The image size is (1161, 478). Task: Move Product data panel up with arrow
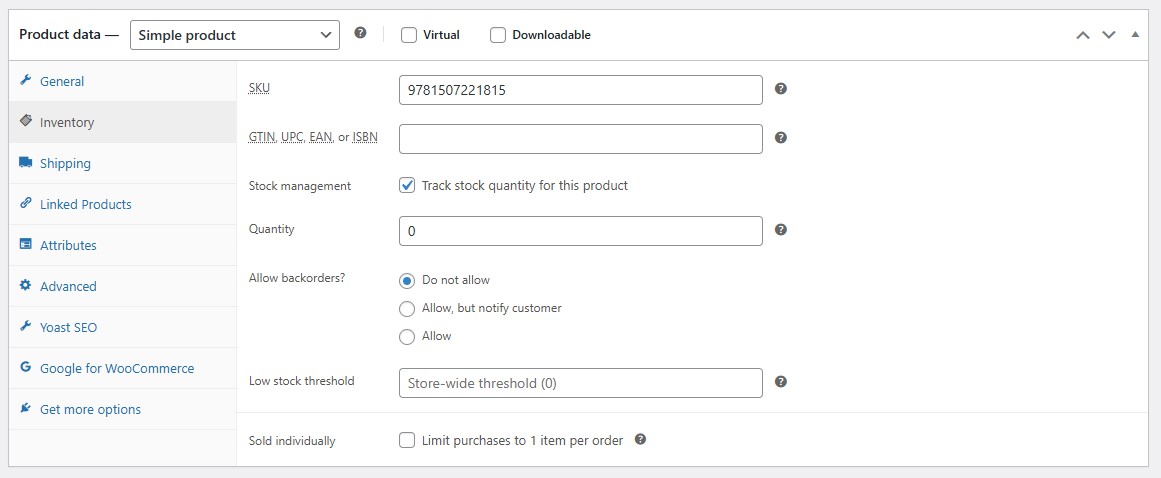pos(1082,35)
